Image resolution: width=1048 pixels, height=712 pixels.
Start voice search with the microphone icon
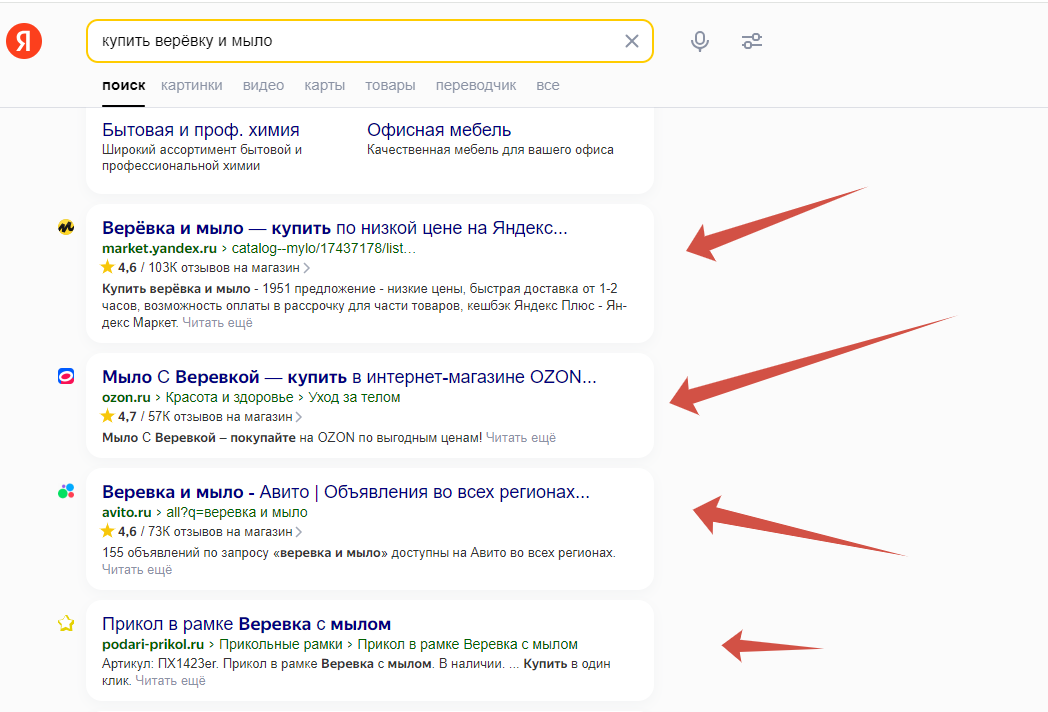[700, 41]
